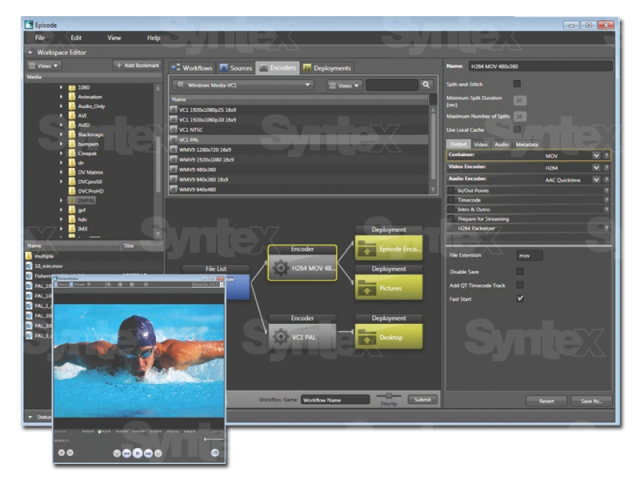Switch to the Workflows tab
Viewport: 640px width, 480px height.
pyautogui.click(x=194, y=68)
